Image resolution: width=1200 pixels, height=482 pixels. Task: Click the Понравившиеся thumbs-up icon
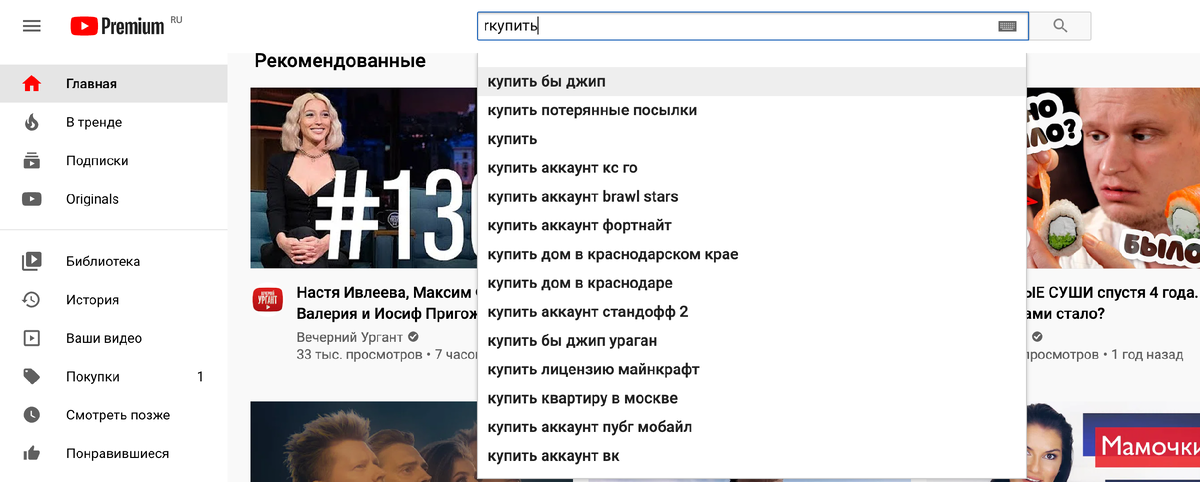pos(32,453)
